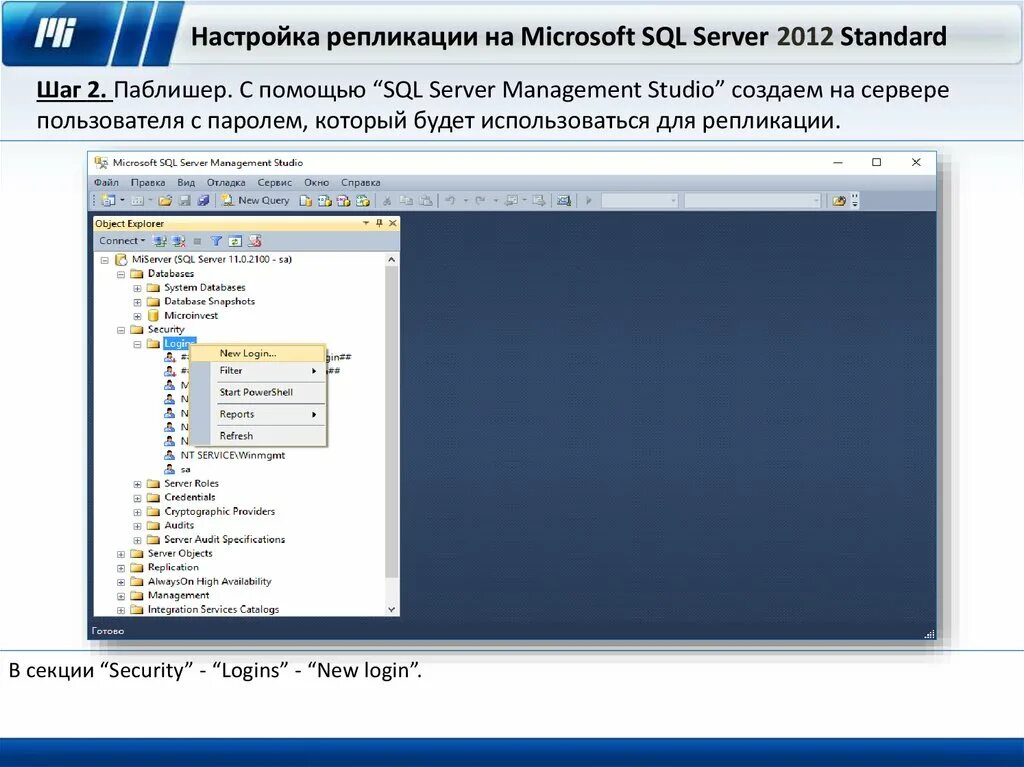Click the green Start Debugging arrow

tap(588, 201)
